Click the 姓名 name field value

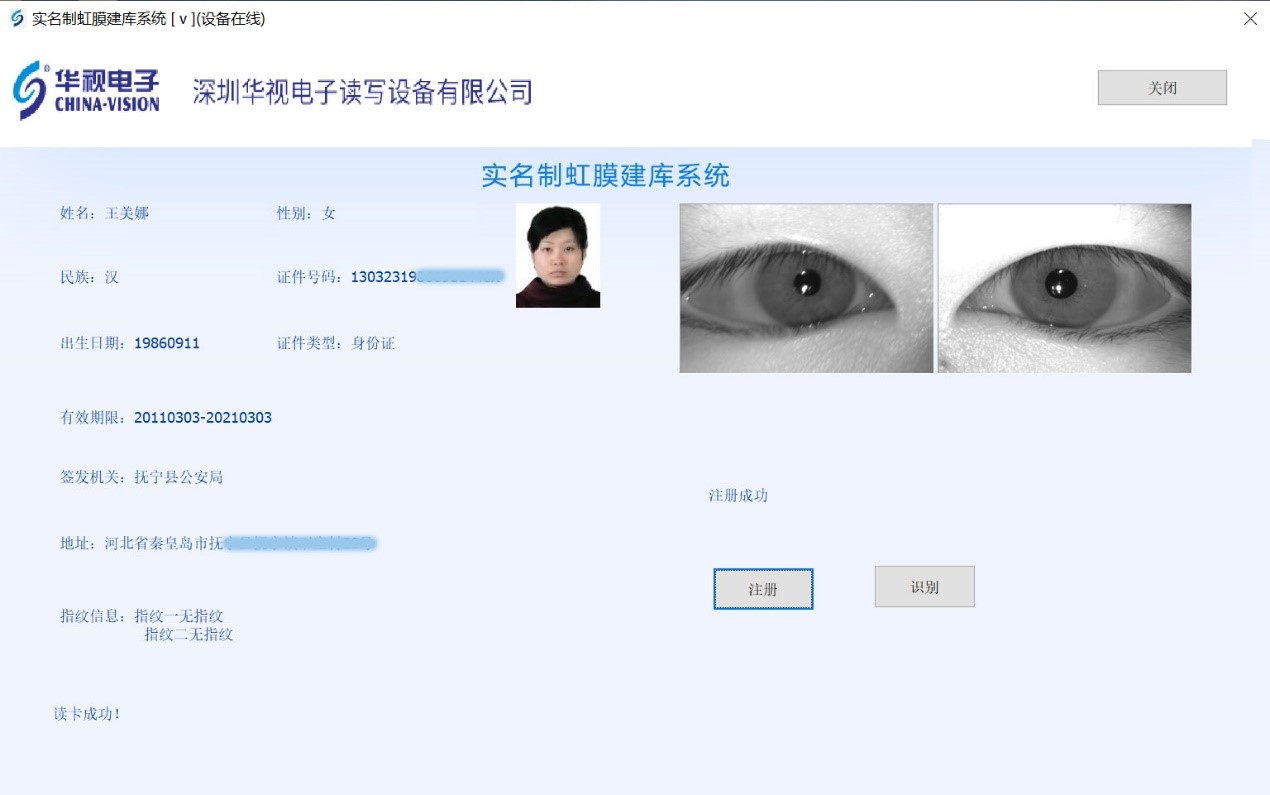127,213
